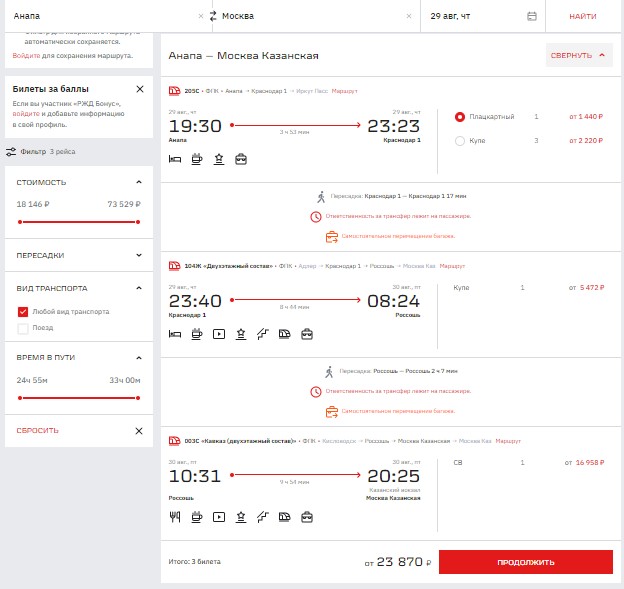Click walking transfer icon at Краснодар 1
624x589 pixels.
pos(321,197)
